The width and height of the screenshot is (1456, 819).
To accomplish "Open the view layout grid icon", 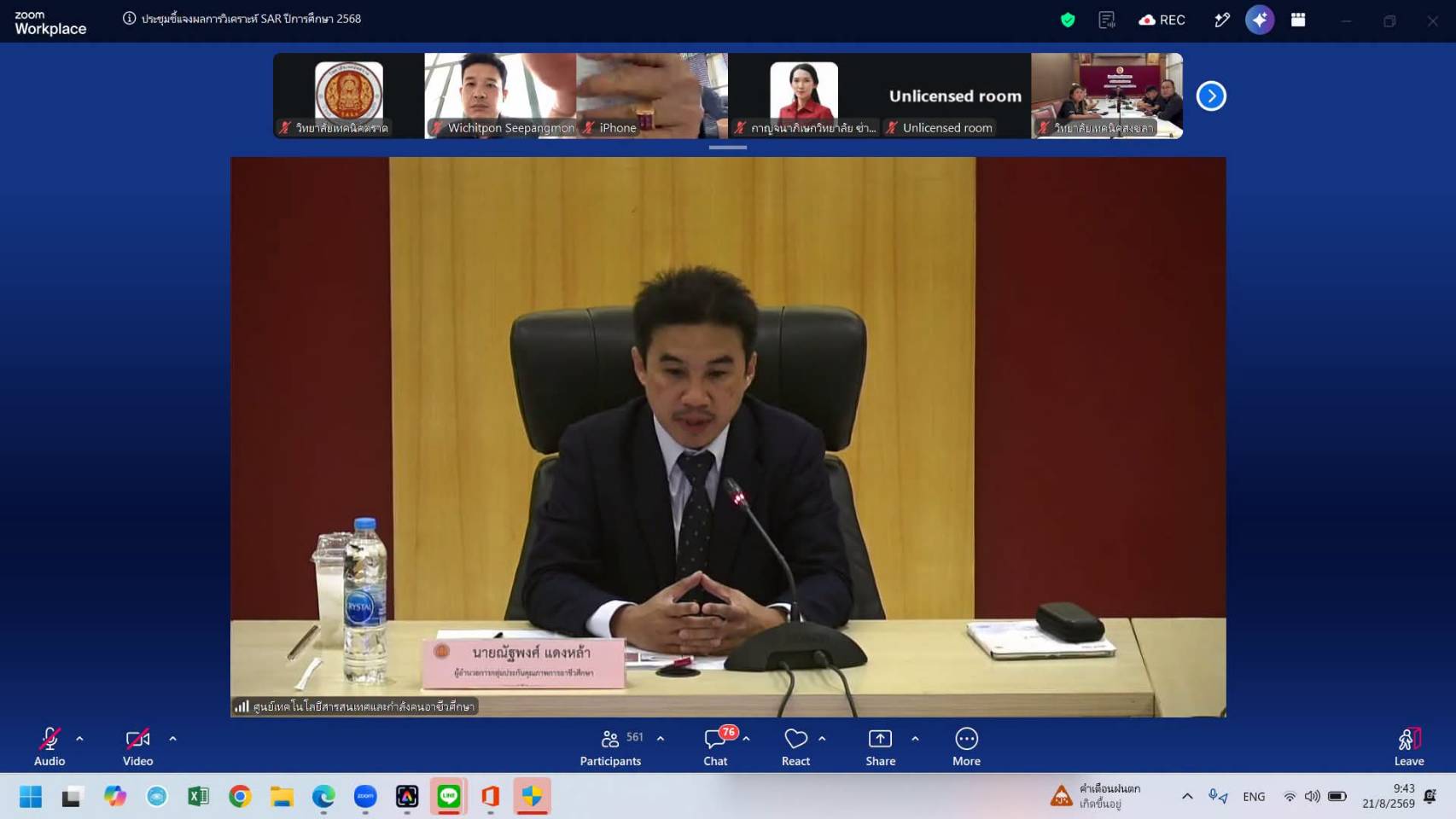I will click(1298, 20).
